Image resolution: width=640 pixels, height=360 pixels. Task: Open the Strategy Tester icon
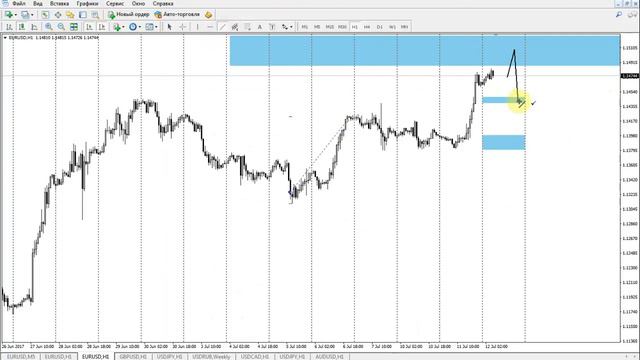click(96, 15)
